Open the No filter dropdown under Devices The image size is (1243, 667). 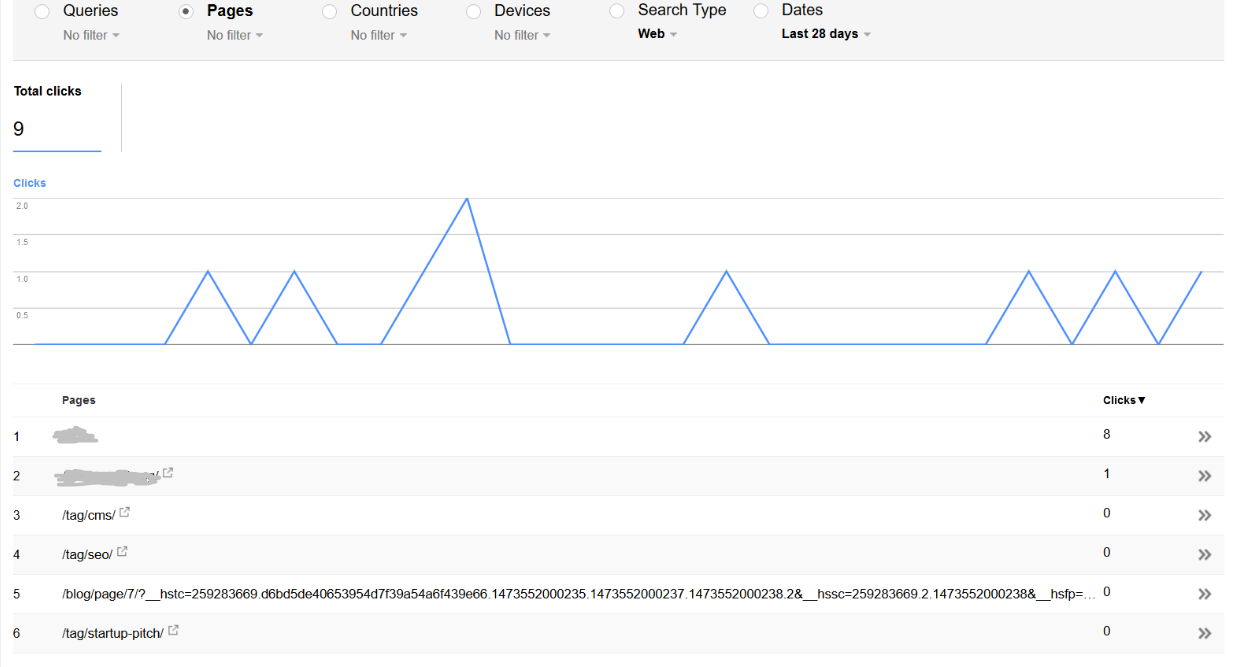(x=523, y=35)
